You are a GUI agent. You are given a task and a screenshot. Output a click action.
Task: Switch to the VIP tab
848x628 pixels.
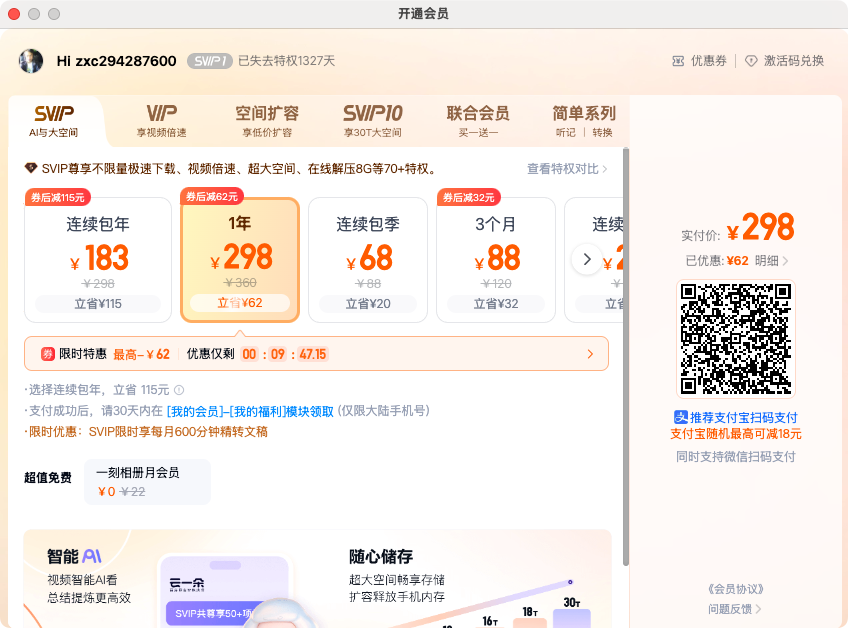point(161,121)
